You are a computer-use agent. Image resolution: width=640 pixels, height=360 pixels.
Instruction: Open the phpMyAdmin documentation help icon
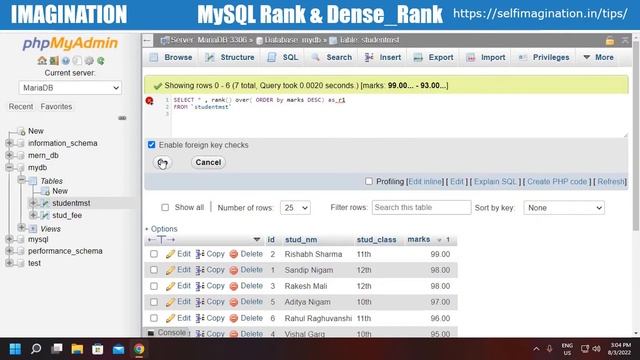(66, 61)
